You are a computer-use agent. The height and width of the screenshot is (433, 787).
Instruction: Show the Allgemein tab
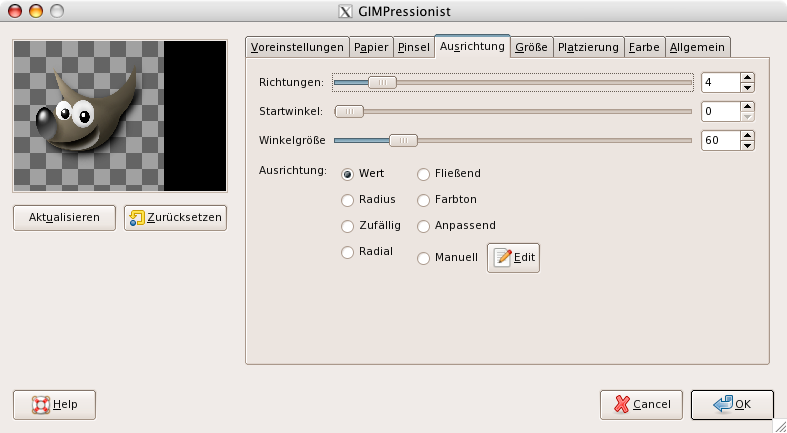pos(697,47)
